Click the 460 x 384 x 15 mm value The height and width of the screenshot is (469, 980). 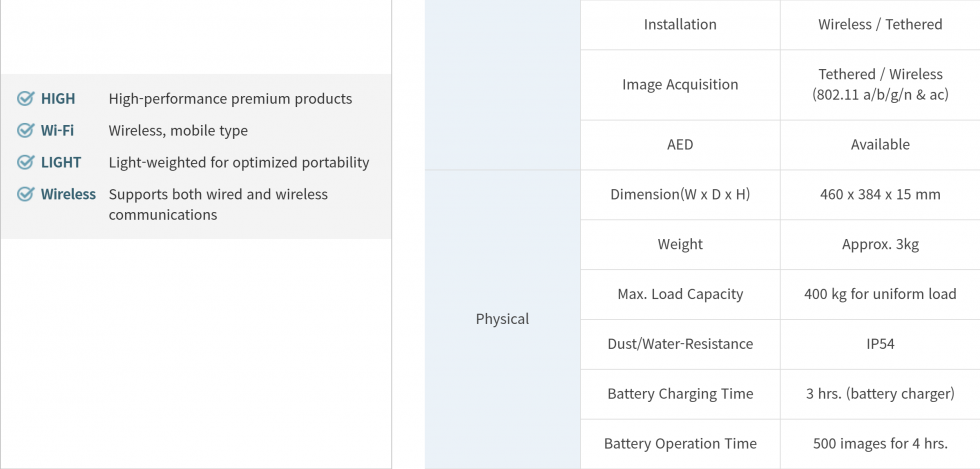pyautogui.click(x=880, y=195)
